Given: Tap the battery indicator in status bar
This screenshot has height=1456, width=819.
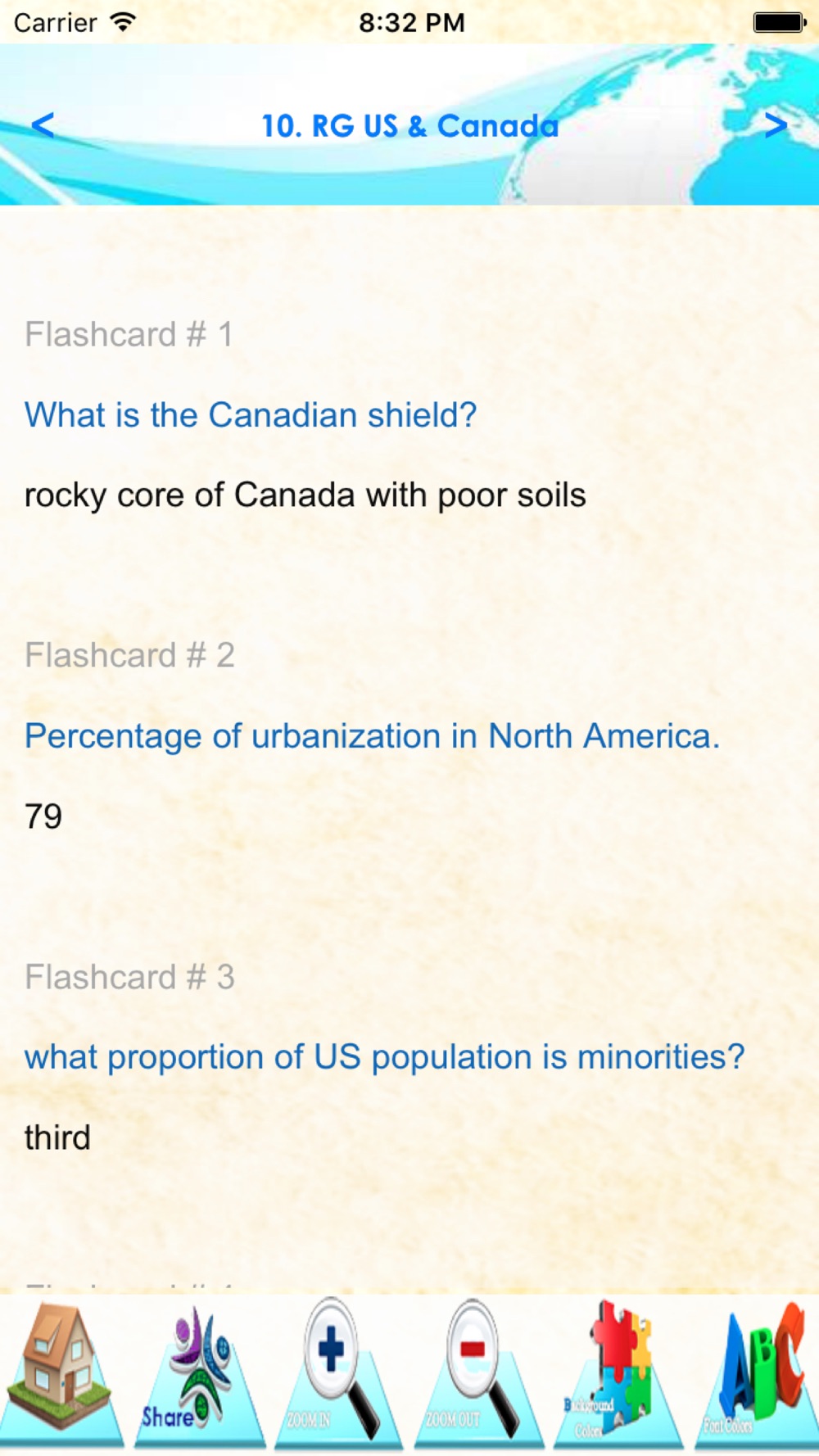Looking at the screenshot, I should coord(779,22).
